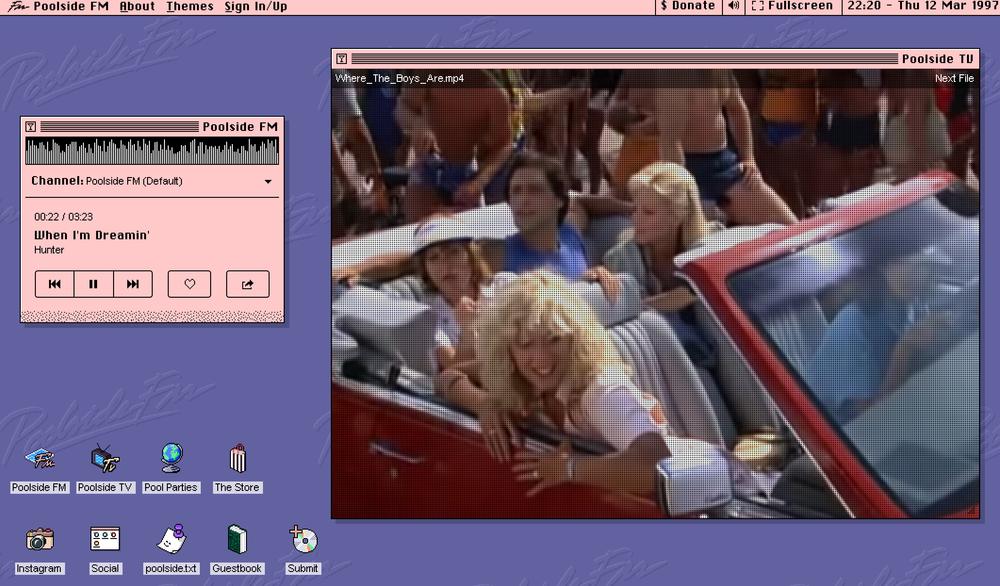Image resolution: width=1000 pixels, height=586 pixels.
Task: Click the song title When I'm Dreamin'
Action: click(x=92, y=235)
